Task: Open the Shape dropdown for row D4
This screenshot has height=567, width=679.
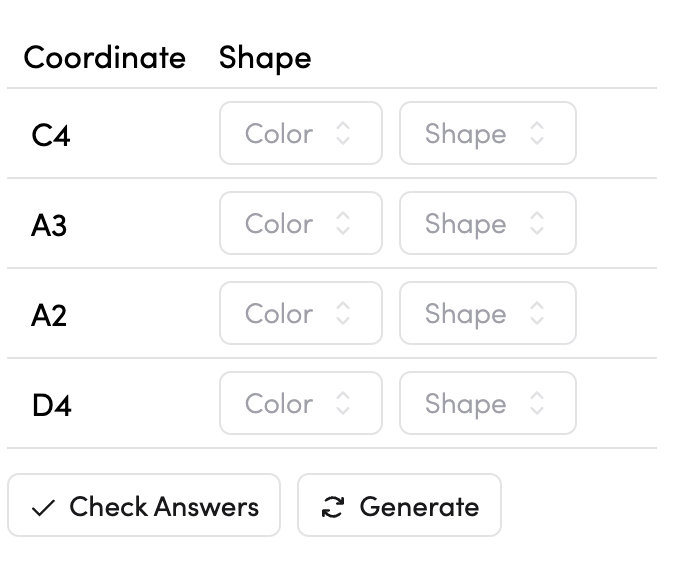Action: pyautogui.click(x=487, y=403)
